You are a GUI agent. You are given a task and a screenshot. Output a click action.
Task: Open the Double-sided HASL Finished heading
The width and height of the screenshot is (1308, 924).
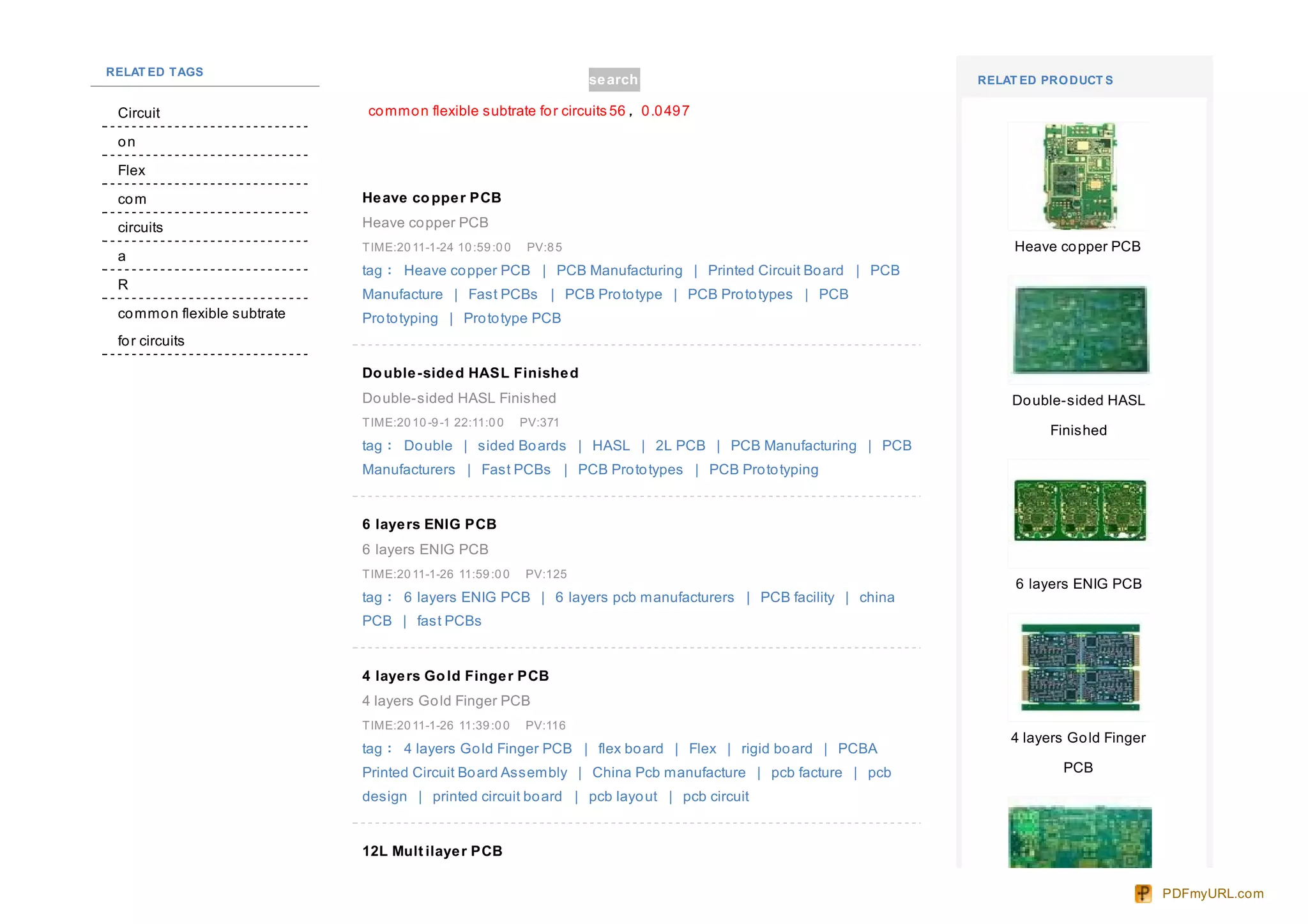click(x=470, y=373)
